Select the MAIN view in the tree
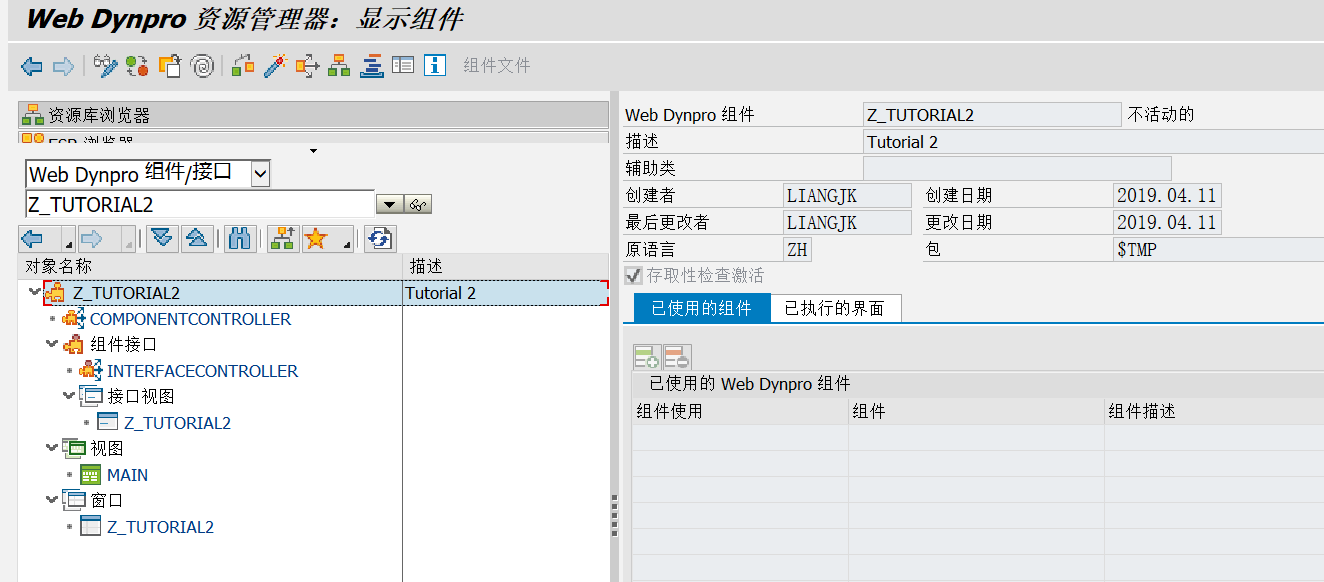 [x=127, y=475]
